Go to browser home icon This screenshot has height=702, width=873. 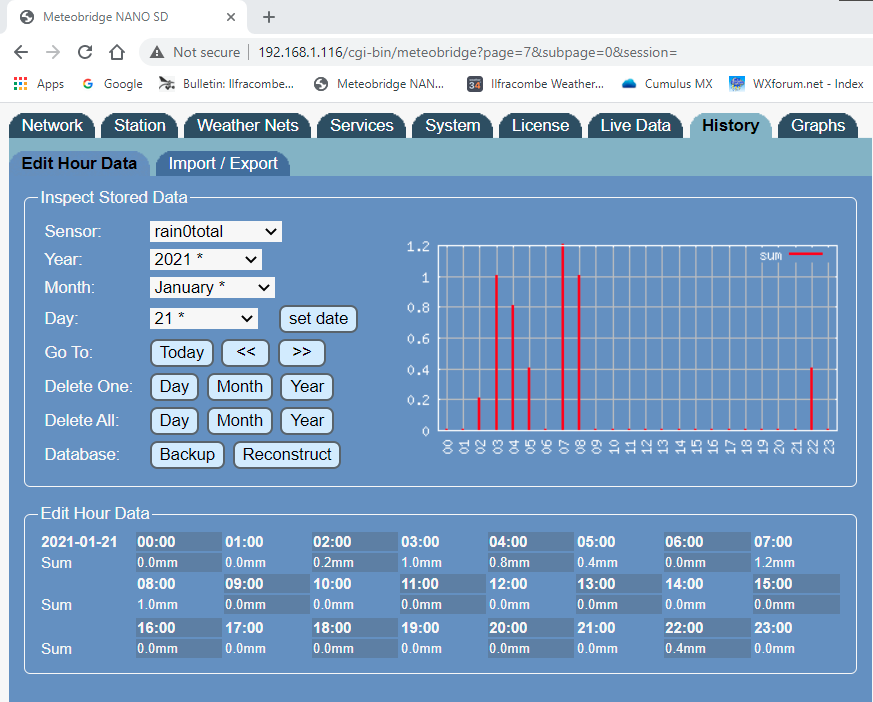point(117,52)
